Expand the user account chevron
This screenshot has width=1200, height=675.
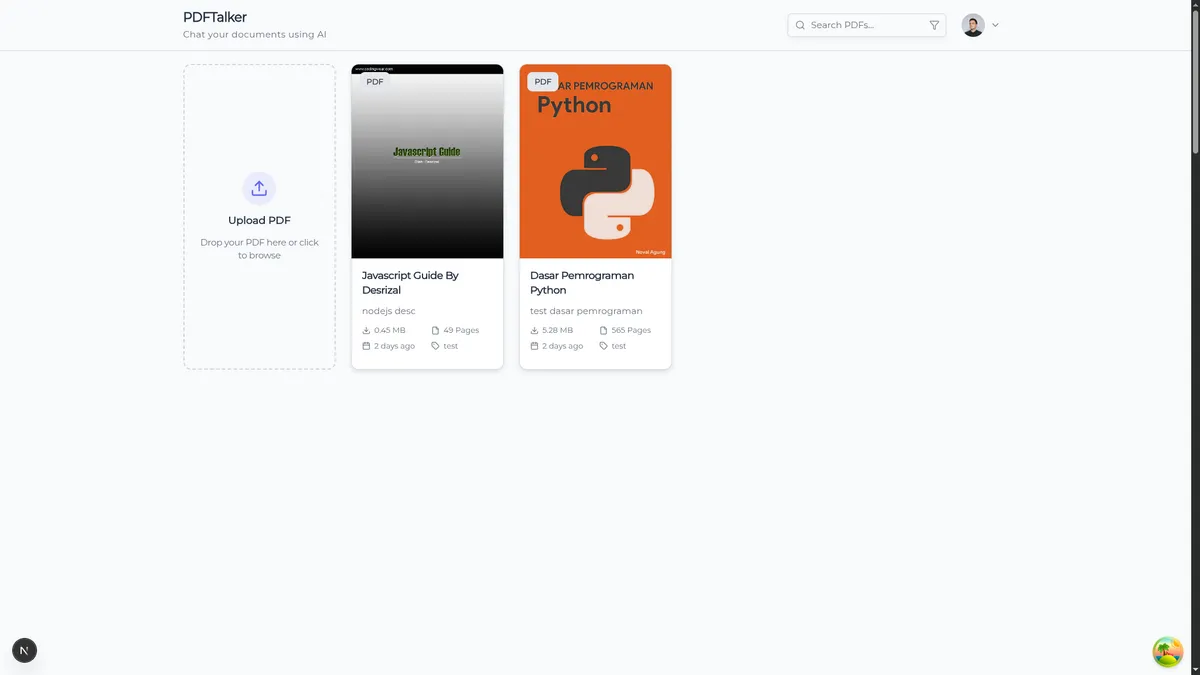click(x=995, y=25)
